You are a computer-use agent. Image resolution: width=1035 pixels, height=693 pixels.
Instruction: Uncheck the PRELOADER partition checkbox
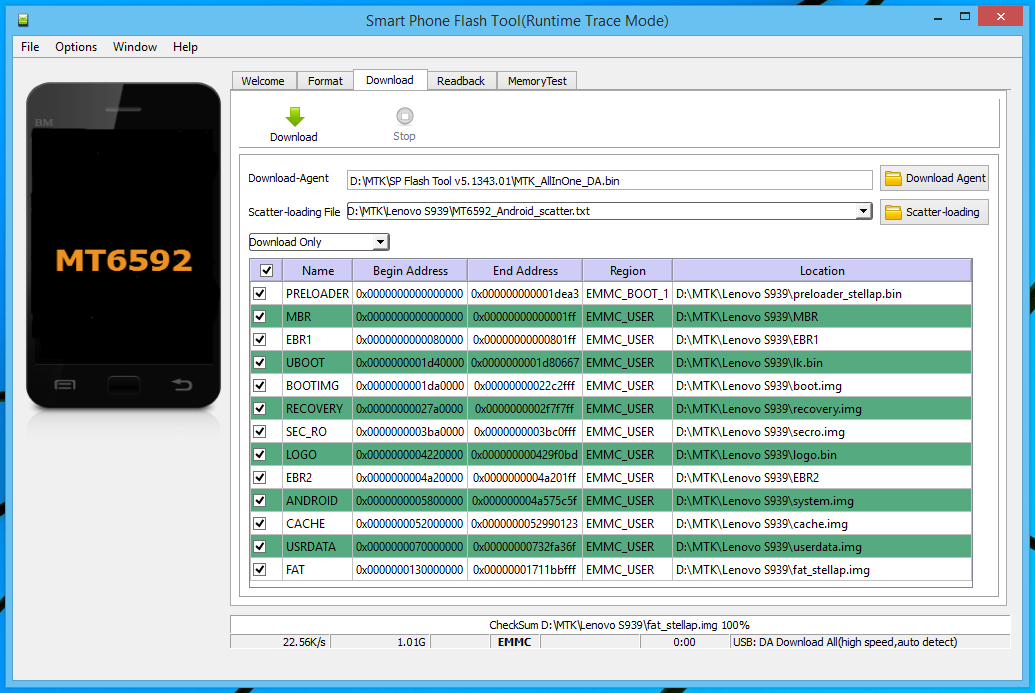point(260,294)
